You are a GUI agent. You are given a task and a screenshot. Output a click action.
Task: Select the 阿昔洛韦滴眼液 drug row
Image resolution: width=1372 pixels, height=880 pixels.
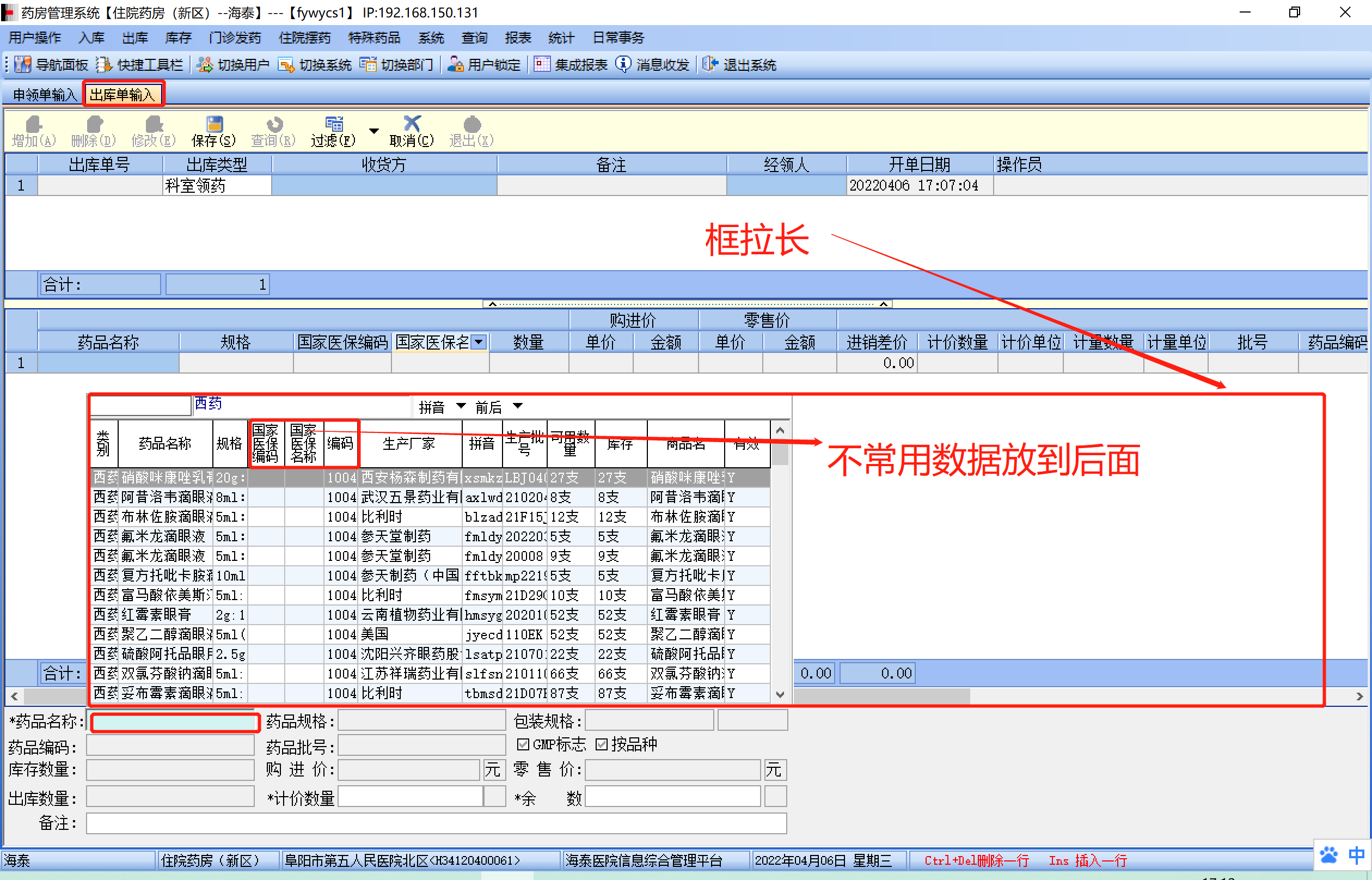[166, 497]
